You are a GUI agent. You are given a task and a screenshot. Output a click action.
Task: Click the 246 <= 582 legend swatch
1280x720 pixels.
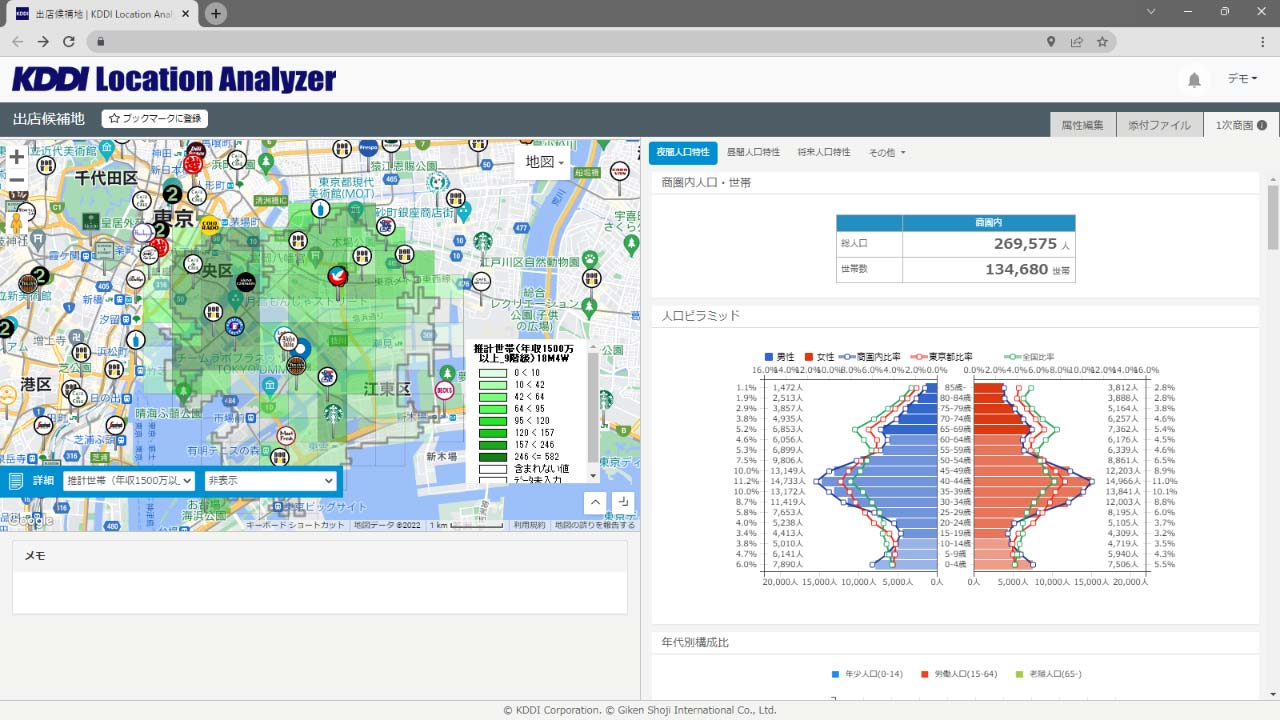[493, 456]
